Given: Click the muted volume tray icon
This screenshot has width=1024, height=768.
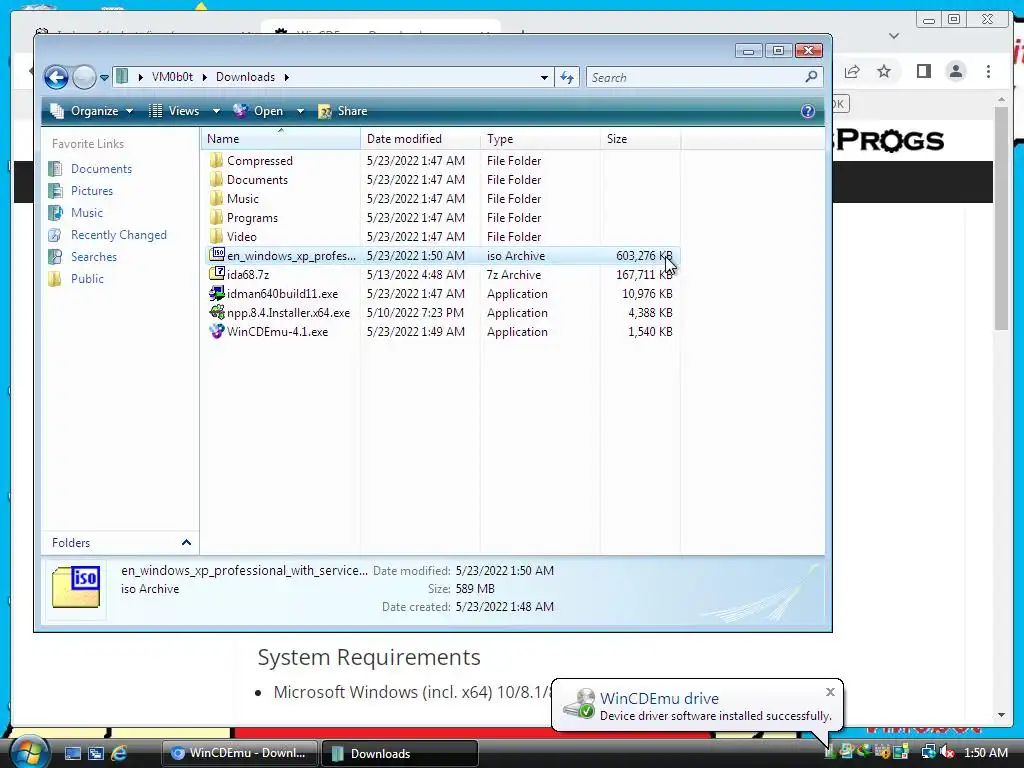Looking at the screenshot, I should [x=947, y=753].
